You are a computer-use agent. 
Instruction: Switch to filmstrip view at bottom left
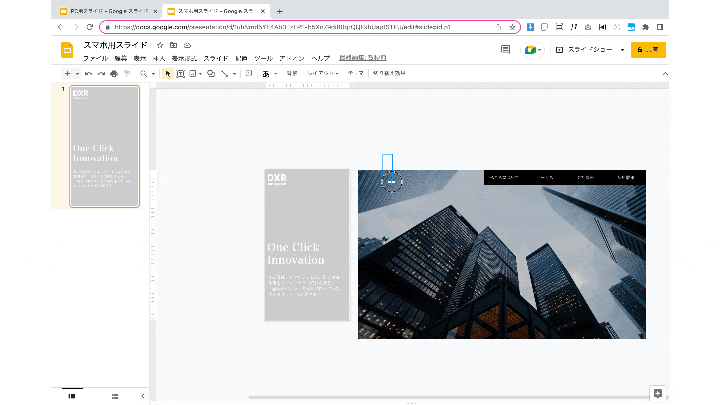[x=72, y=396]
